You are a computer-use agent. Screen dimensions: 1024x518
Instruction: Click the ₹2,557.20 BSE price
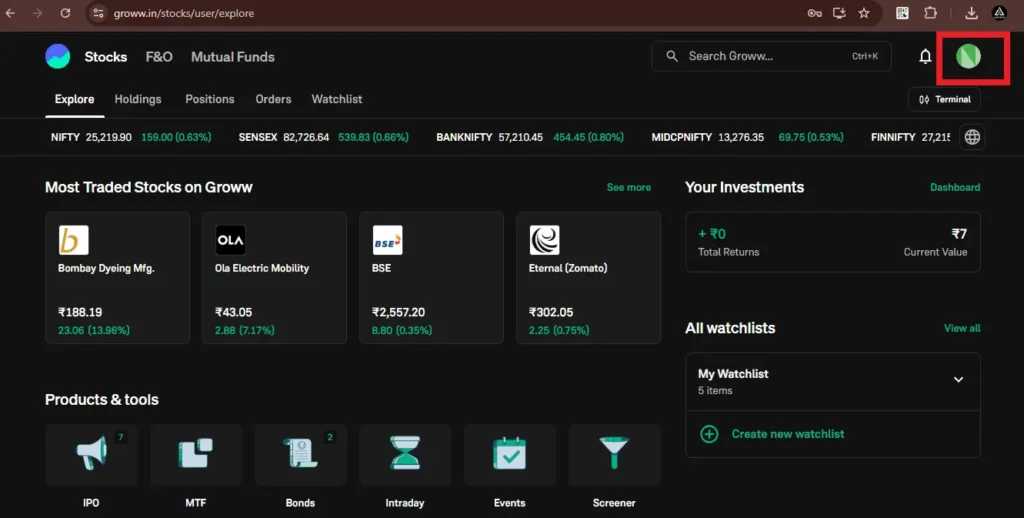tap(398, 312)
